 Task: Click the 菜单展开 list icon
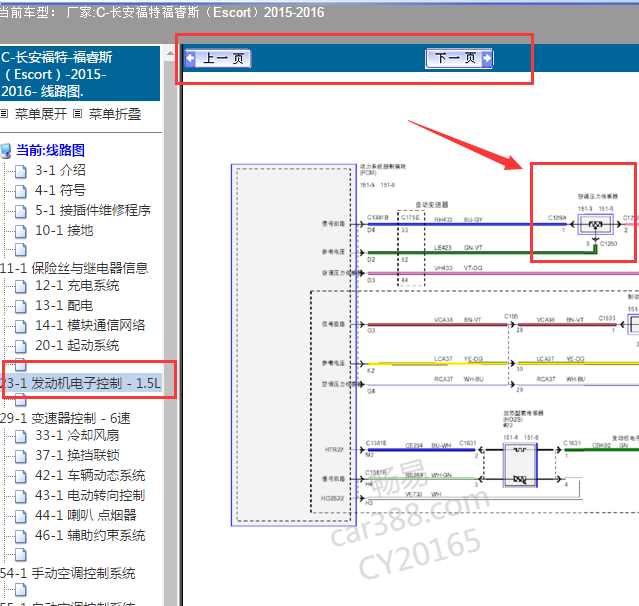click(4, 114)
